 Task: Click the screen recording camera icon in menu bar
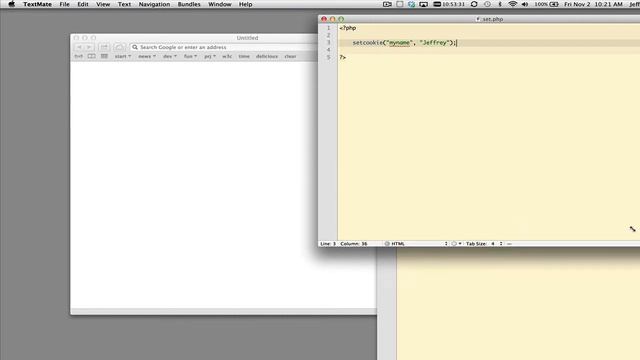point(387,4)
